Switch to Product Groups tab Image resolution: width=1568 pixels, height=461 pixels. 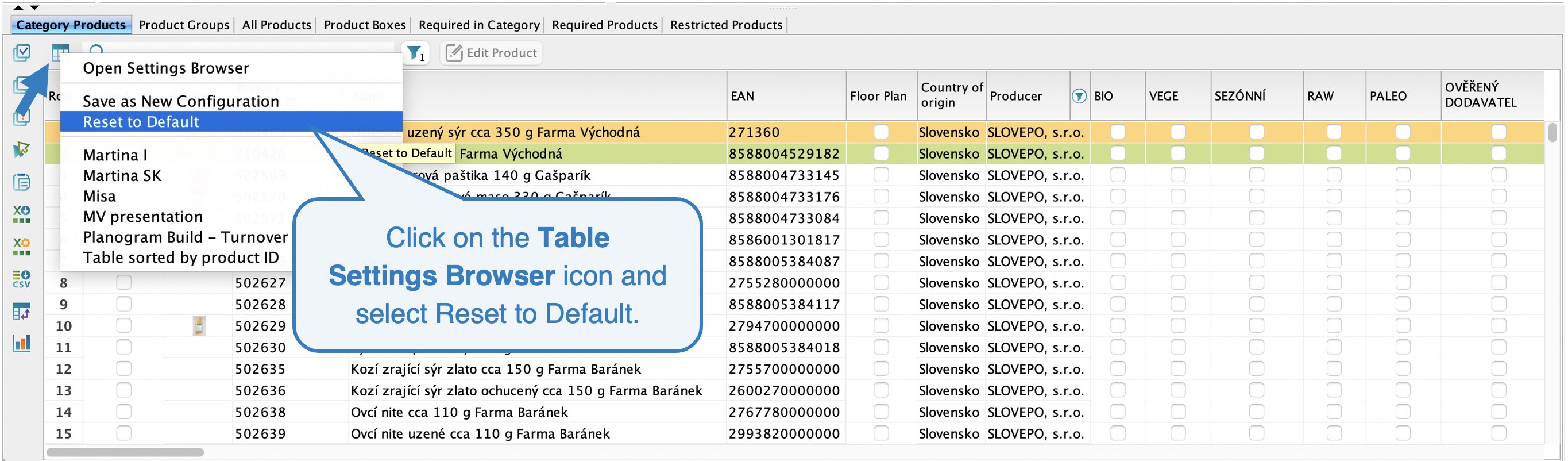tap(184, 25)
